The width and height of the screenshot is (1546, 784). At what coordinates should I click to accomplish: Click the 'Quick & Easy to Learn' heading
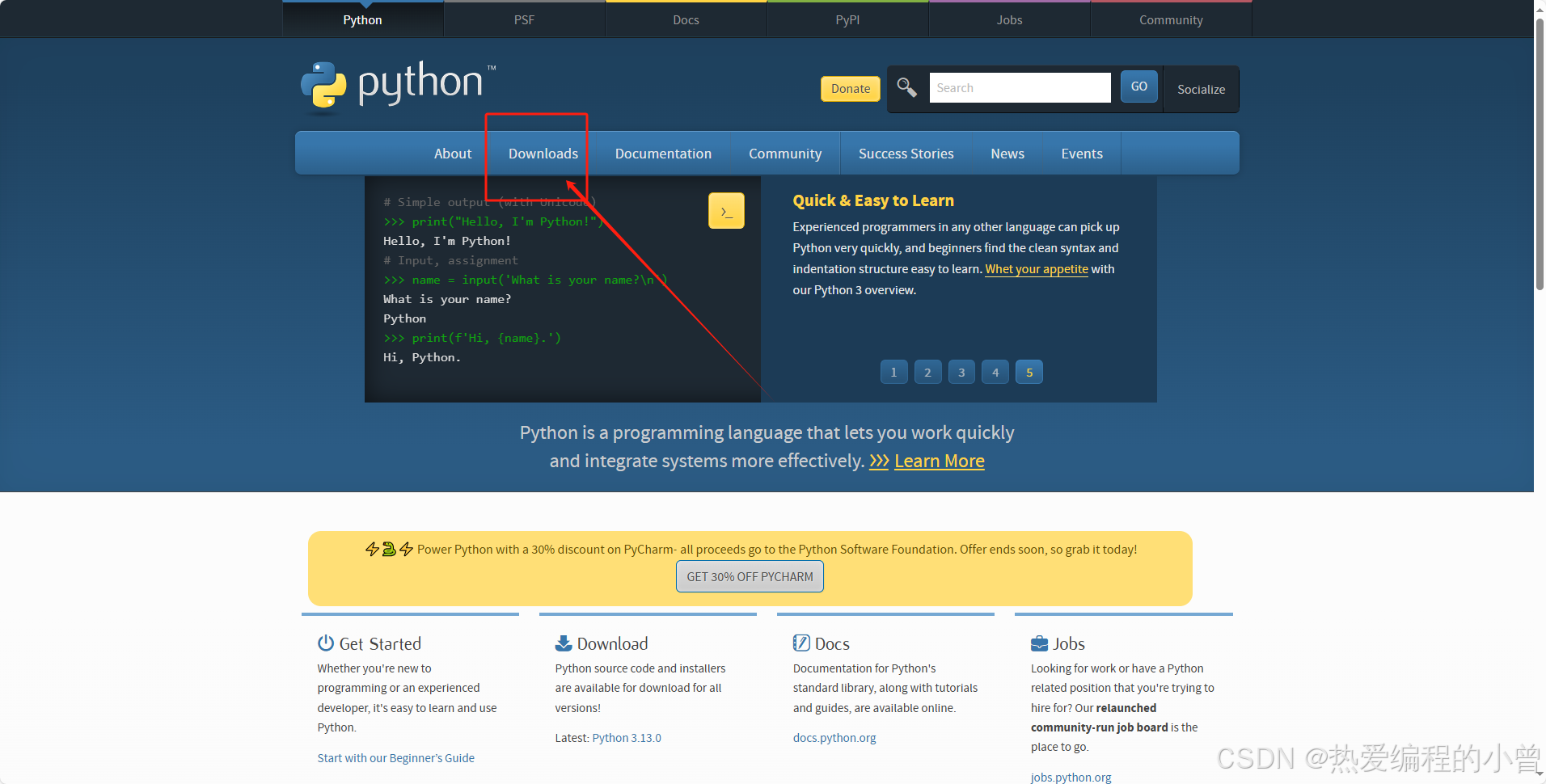tap(873, 200)
